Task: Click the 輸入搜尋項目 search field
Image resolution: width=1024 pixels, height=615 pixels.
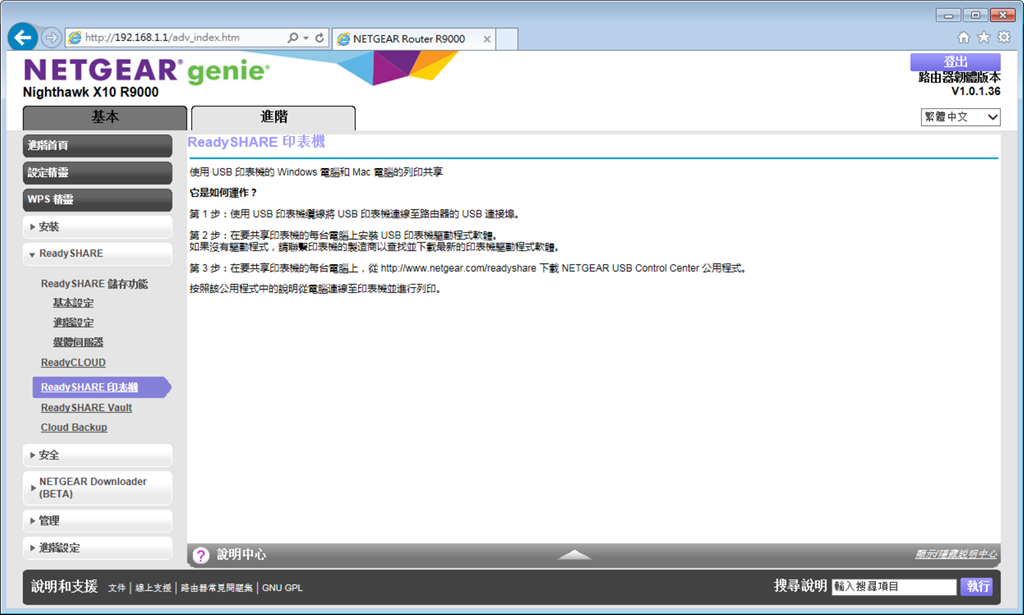Action: (x=894, y=586)
